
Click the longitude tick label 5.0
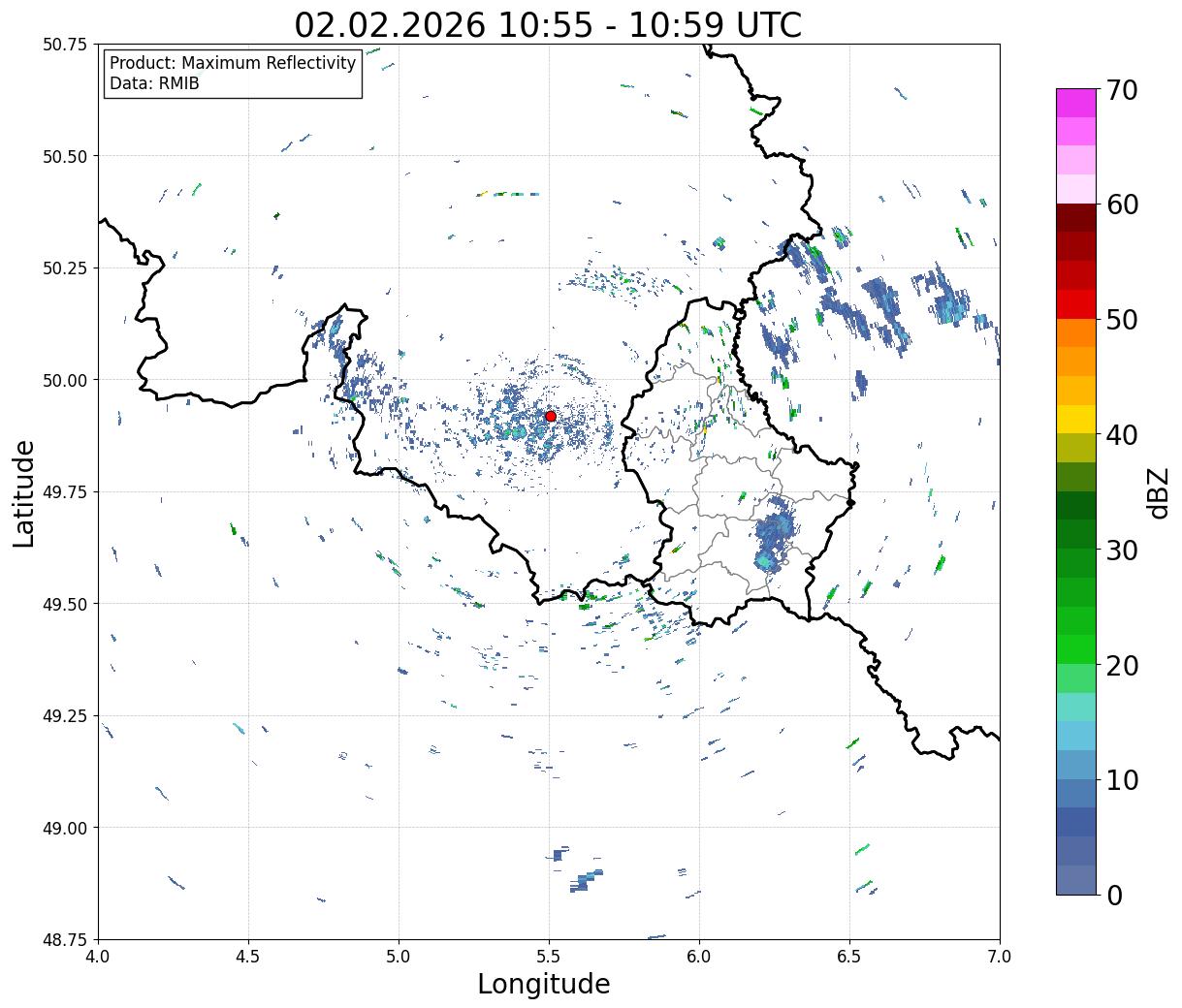[399, 957]
